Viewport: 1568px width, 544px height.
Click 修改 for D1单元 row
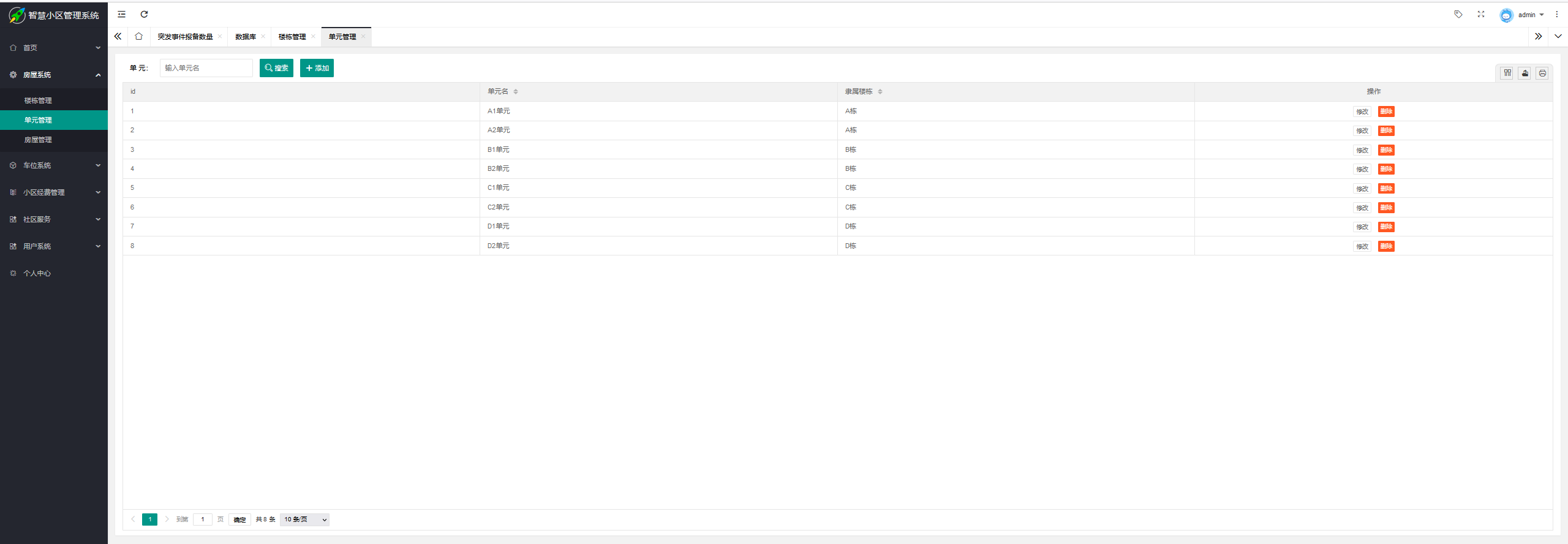coord(1362,227)
